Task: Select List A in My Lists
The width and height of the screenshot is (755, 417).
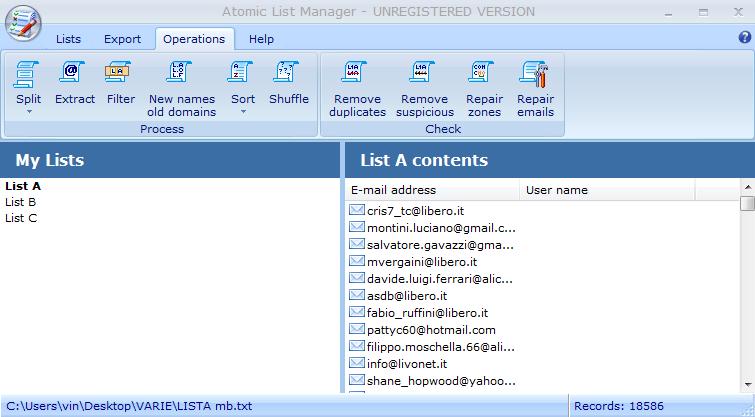Action: point(23,186)
